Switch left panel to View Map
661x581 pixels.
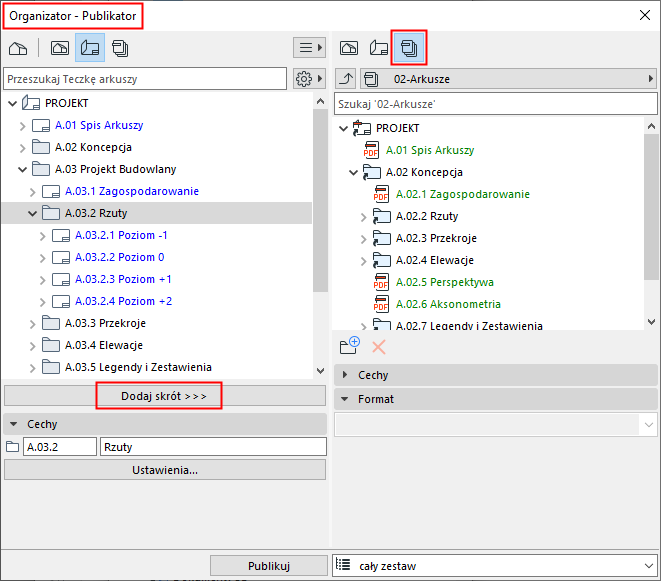pos(60,48)
